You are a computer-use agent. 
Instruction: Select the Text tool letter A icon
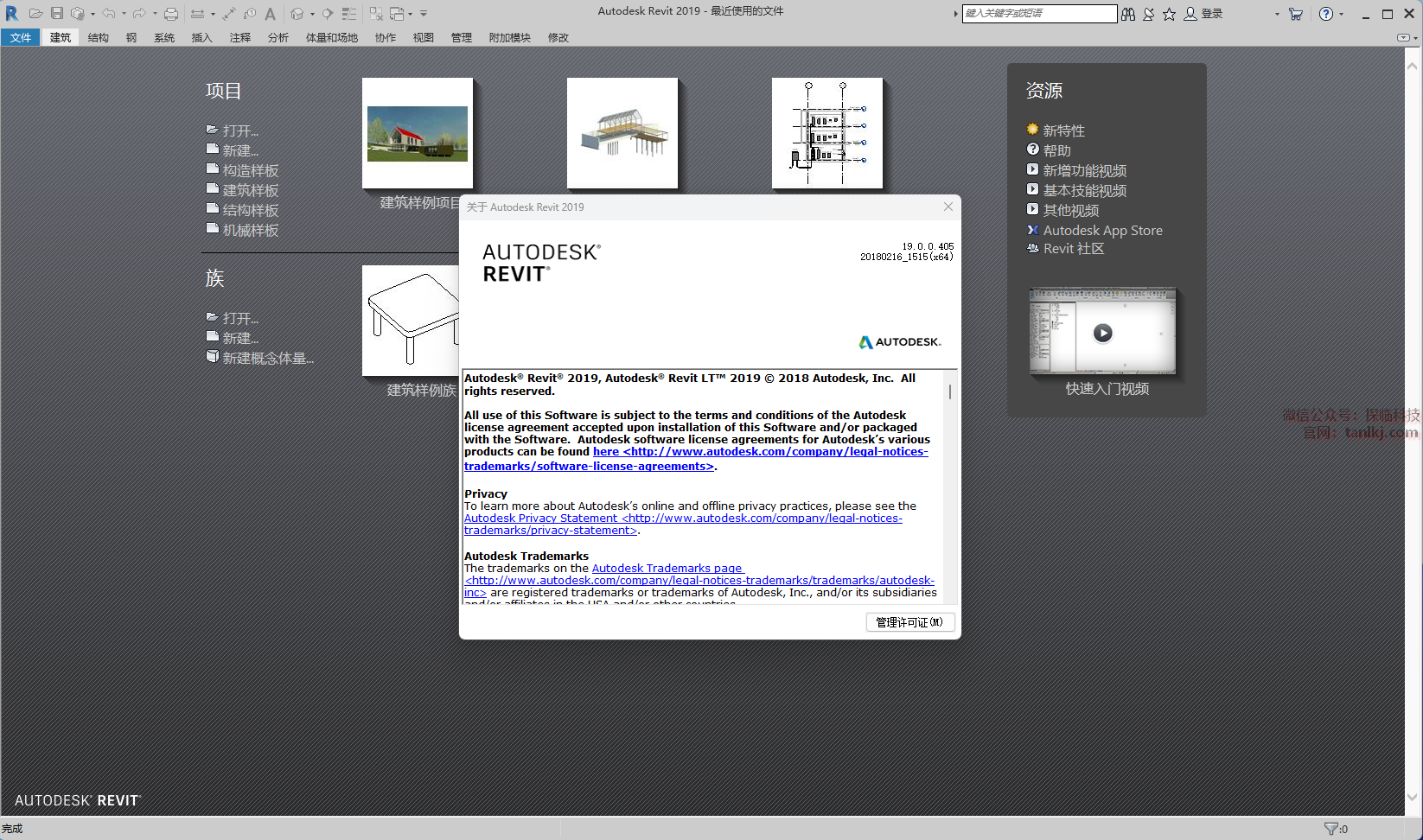271,14
